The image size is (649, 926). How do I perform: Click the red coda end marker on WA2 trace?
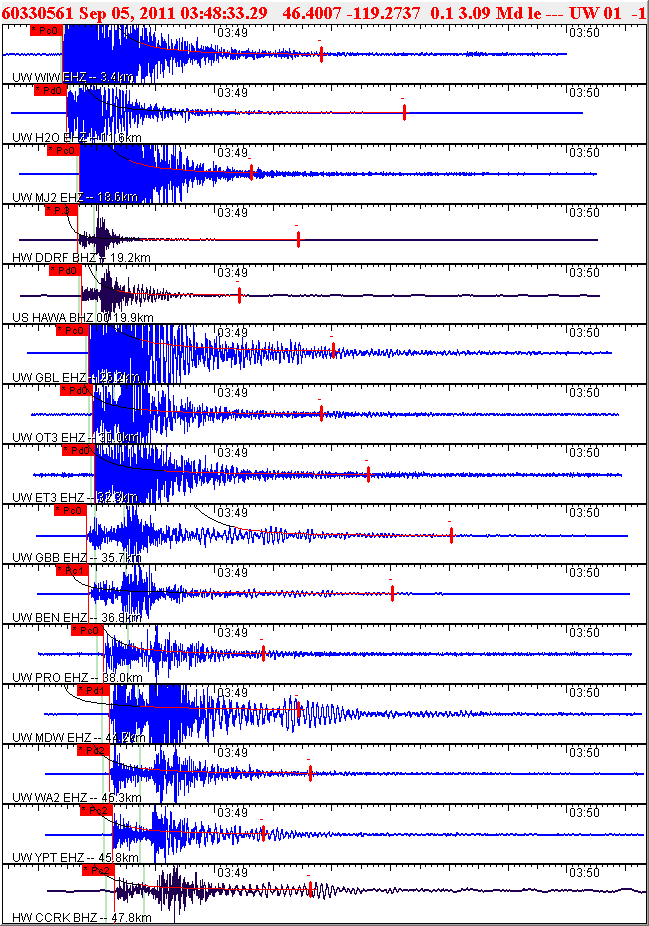(310, 772)
